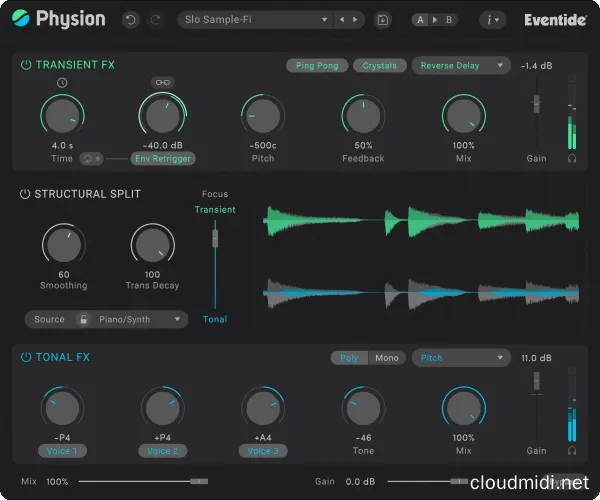Click the Physion logo icon
Image resolution: width=600 pixels, height=500 pixels.
click(x=20, y=18)
